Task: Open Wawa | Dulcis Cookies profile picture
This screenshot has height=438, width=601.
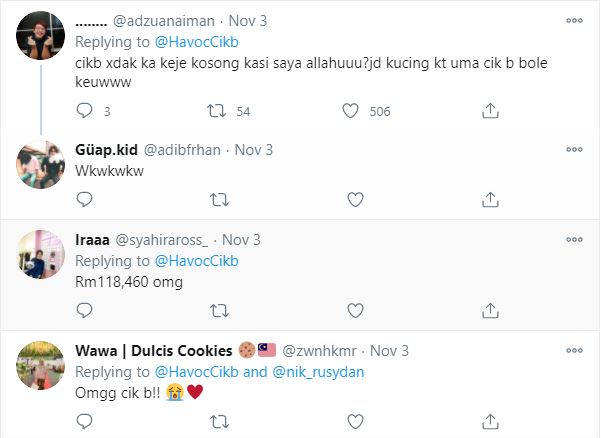Action: (x=42, y=371)
